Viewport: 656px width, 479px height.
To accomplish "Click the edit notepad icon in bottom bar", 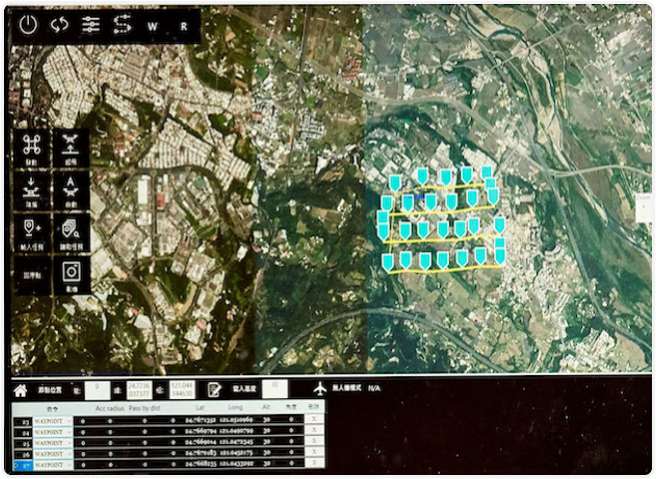I will coord(214,389).
